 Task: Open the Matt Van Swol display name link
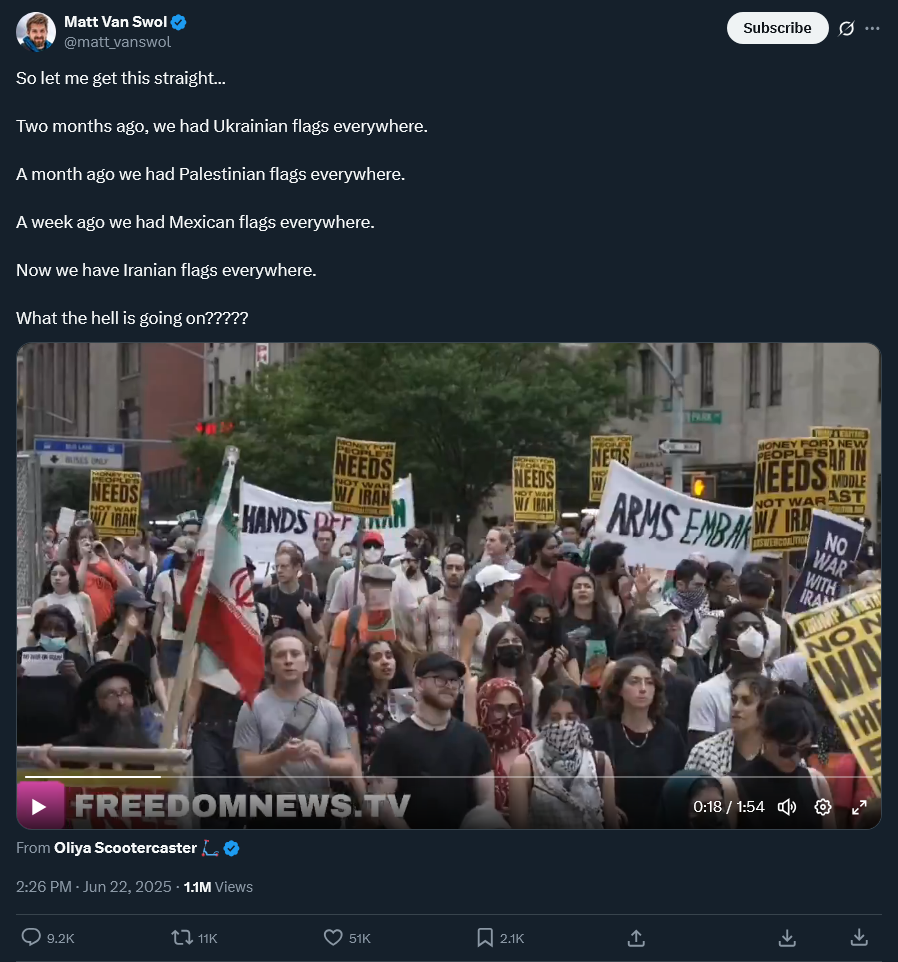[x=115, y=22]
